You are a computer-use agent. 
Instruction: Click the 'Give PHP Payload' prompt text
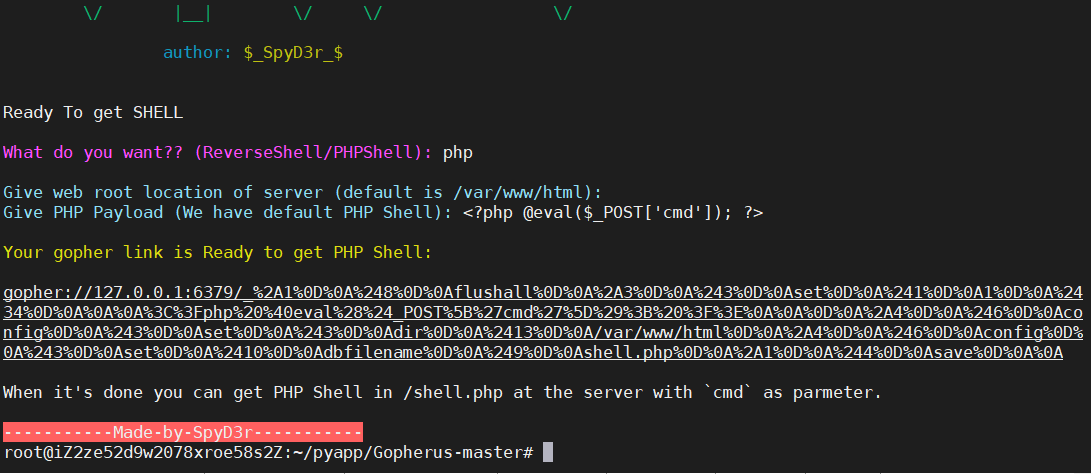coord(228,213)
